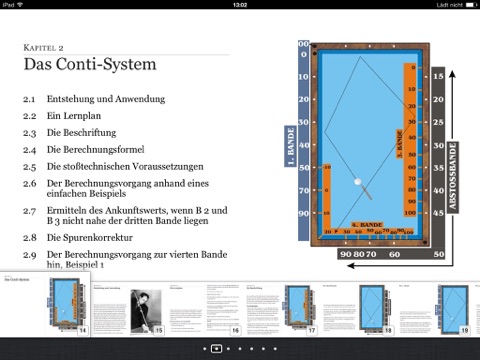The image size is (480, 360).
Task: Go to section 2.3 Die Beschriftung
Action: [x=70, y=133]
